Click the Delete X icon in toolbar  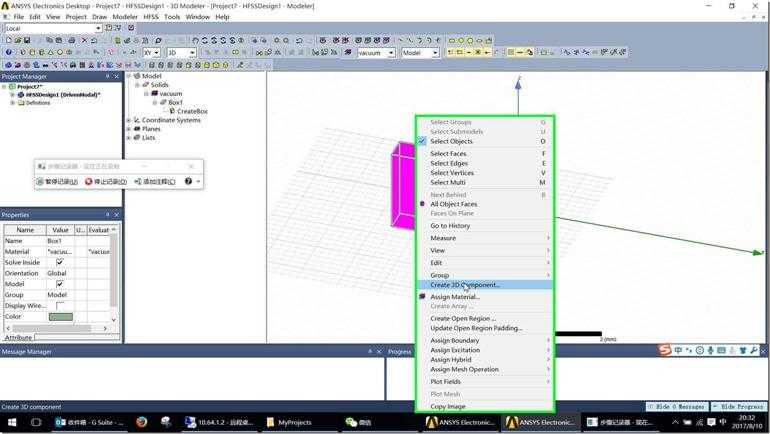84,40
